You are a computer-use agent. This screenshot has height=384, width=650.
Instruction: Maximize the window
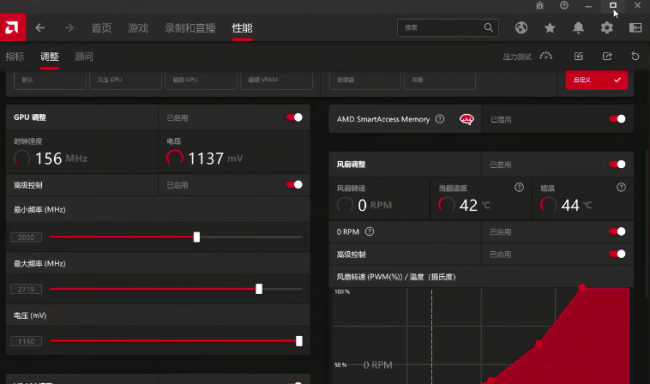(613, 5)
